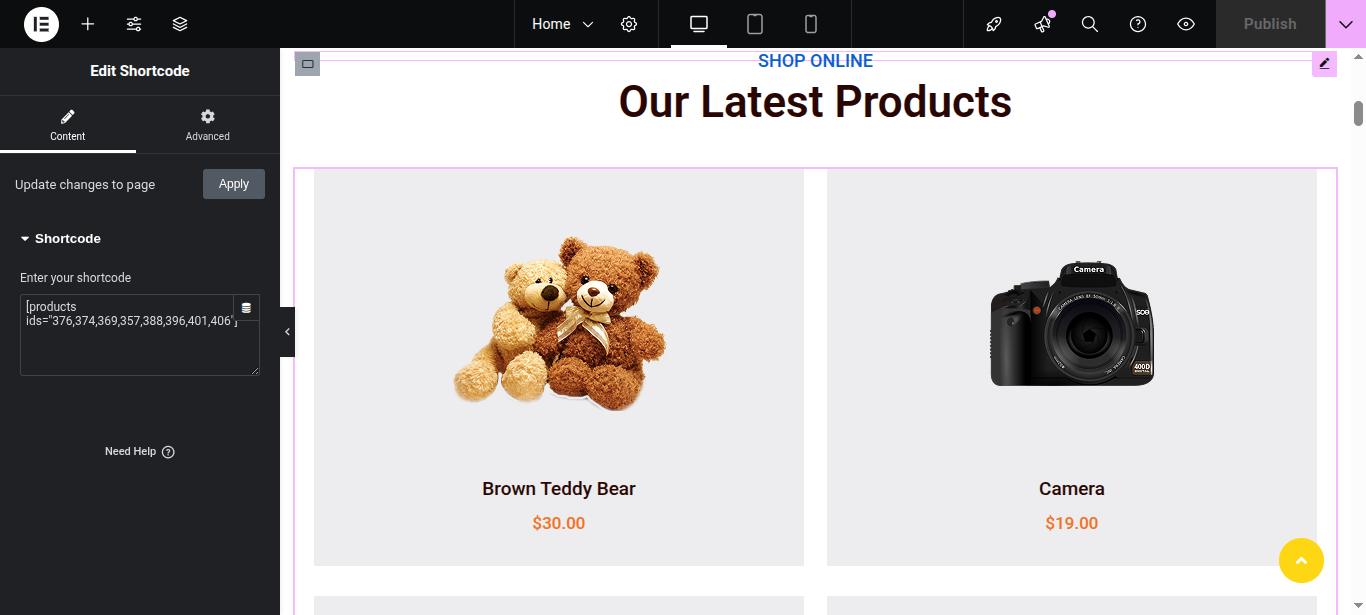
Task: Open the Structure layers icon
Action: 180,24
